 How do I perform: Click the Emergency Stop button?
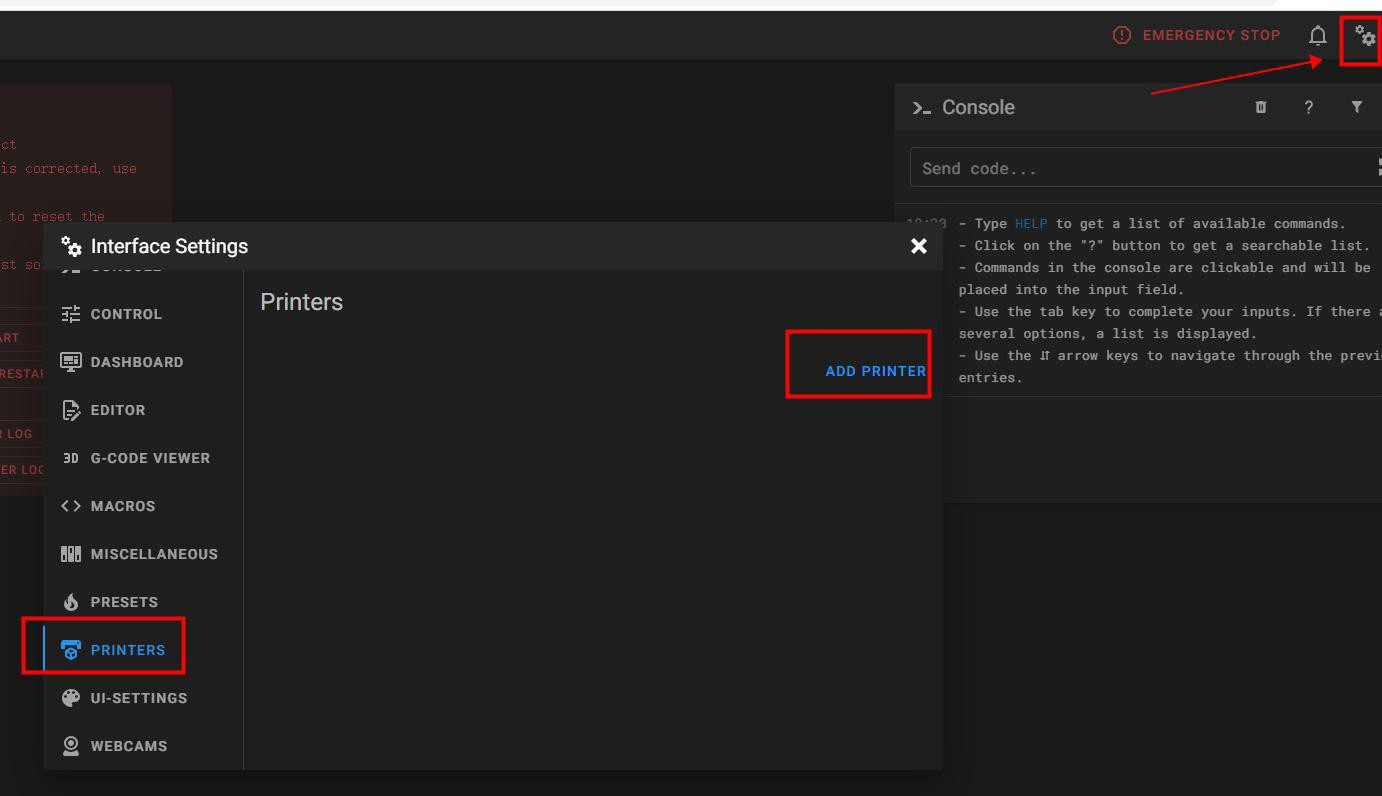[1196, 35]
